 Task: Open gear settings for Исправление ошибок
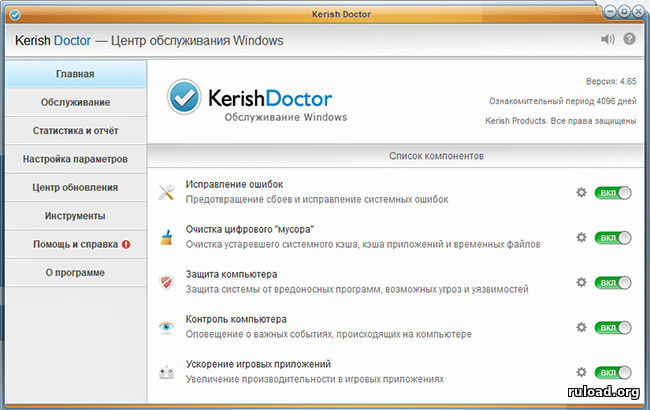581,192
